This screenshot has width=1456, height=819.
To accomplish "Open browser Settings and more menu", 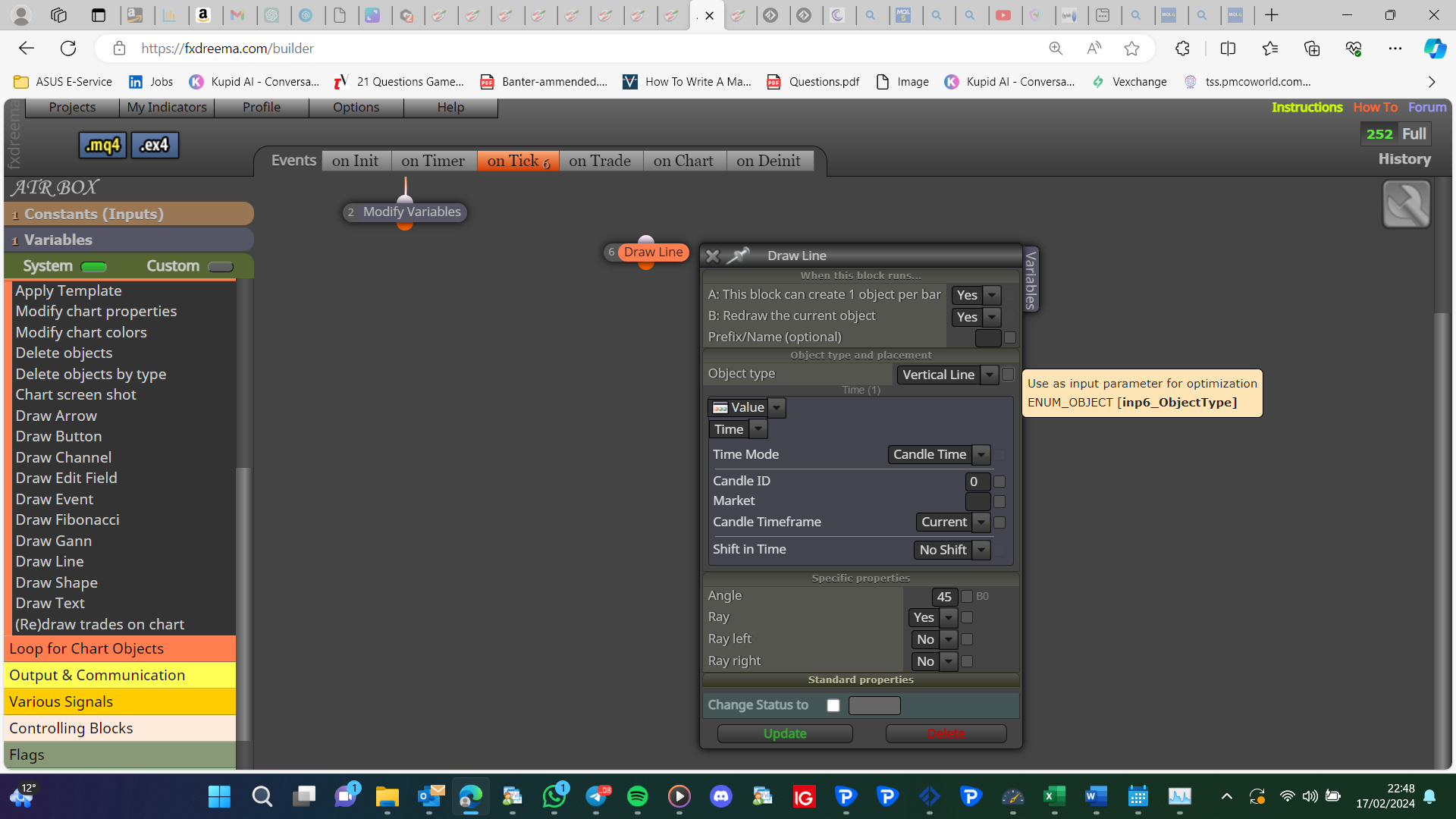I will click(x=1395, y=49).
